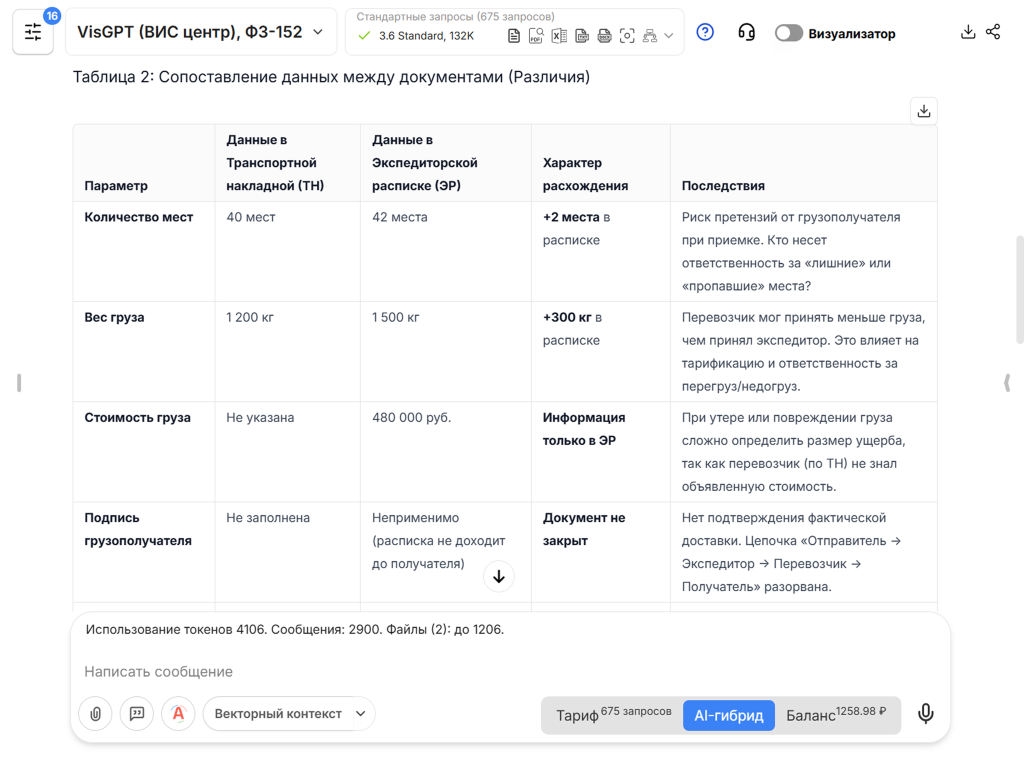
Task: Download the table with its download button
Action: 923,111
